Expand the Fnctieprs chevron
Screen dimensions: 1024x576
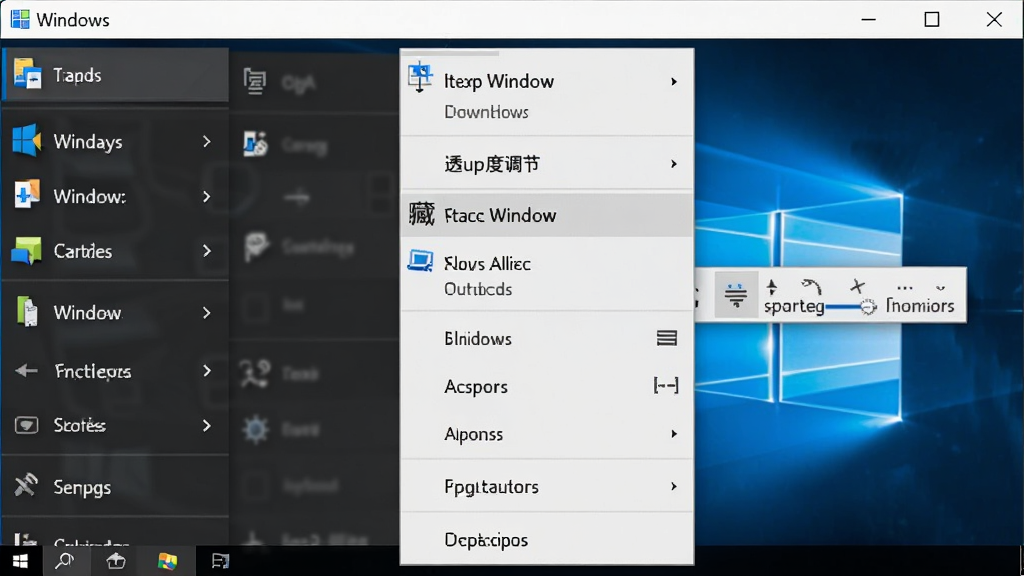pyautogui.click(x=207, y=371)
